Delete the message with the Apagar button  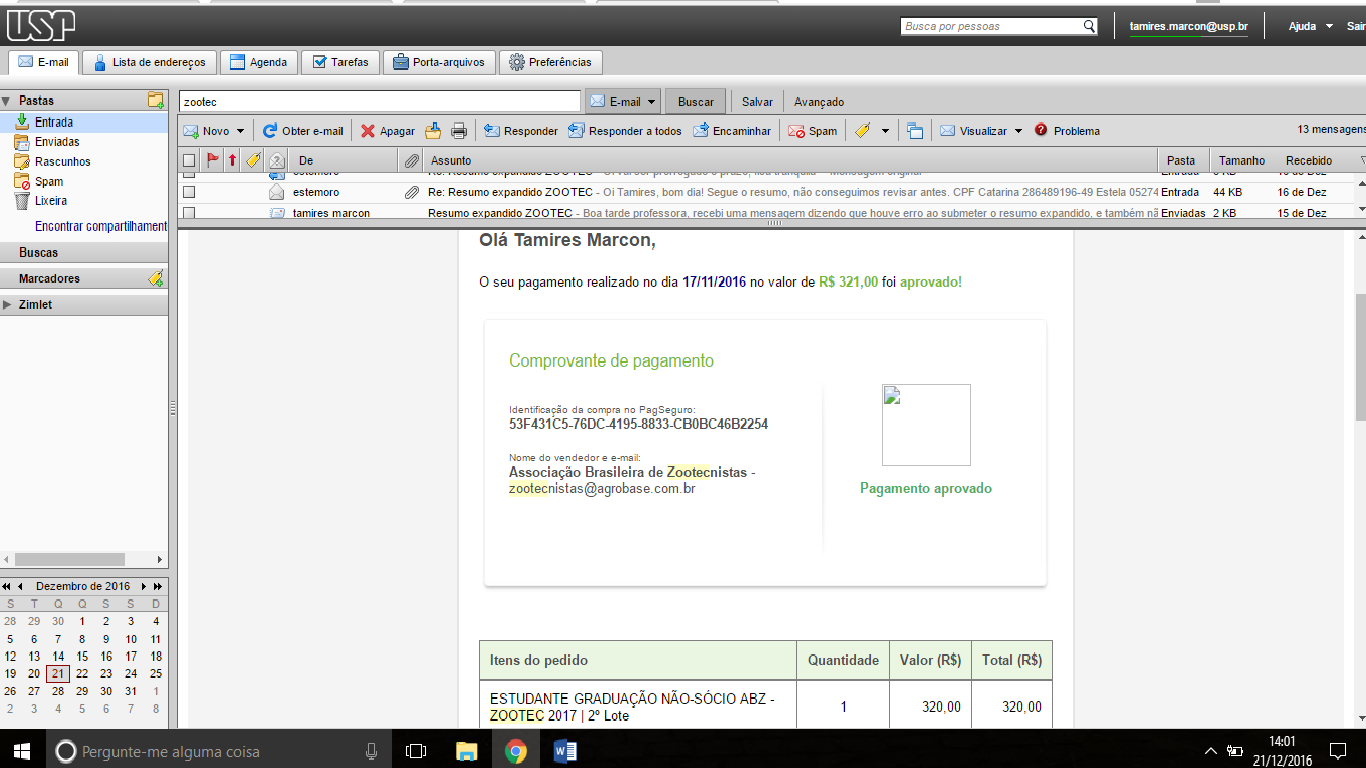pyautogui.click(x=387, y=131)
